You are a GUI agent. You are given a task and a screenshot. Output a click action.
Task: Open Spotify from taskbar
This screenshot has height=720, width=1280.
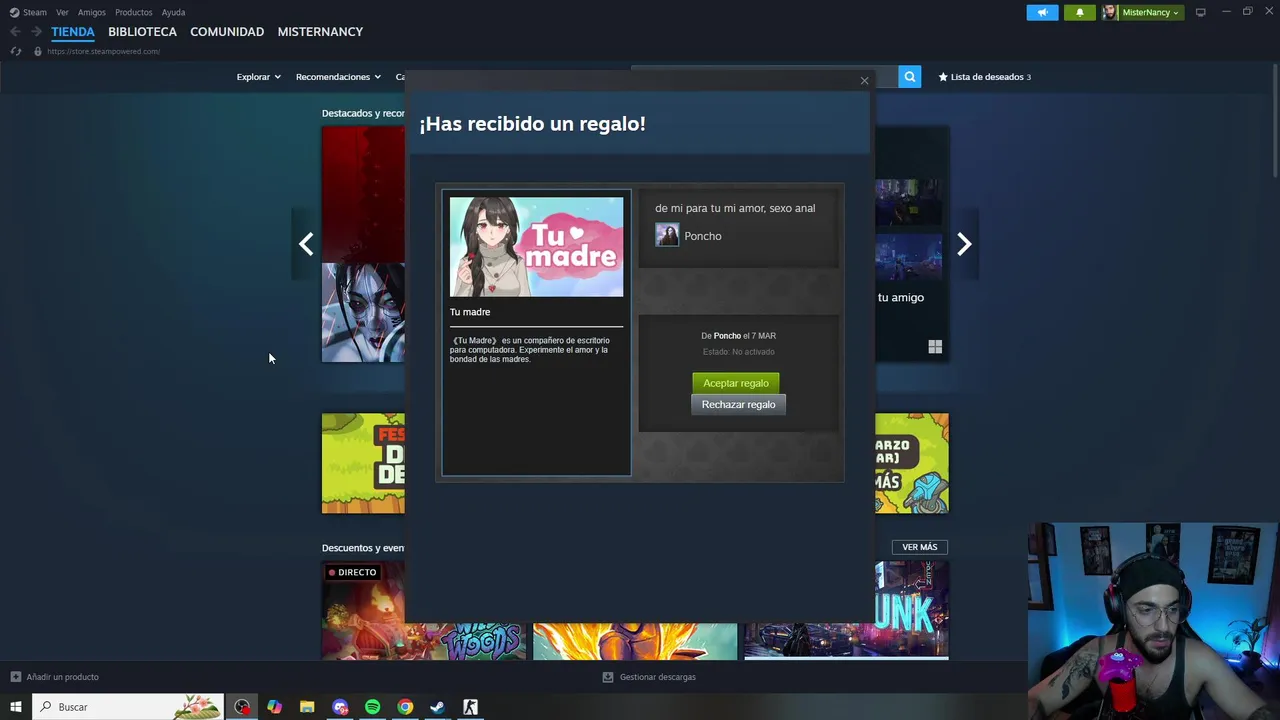372,707
